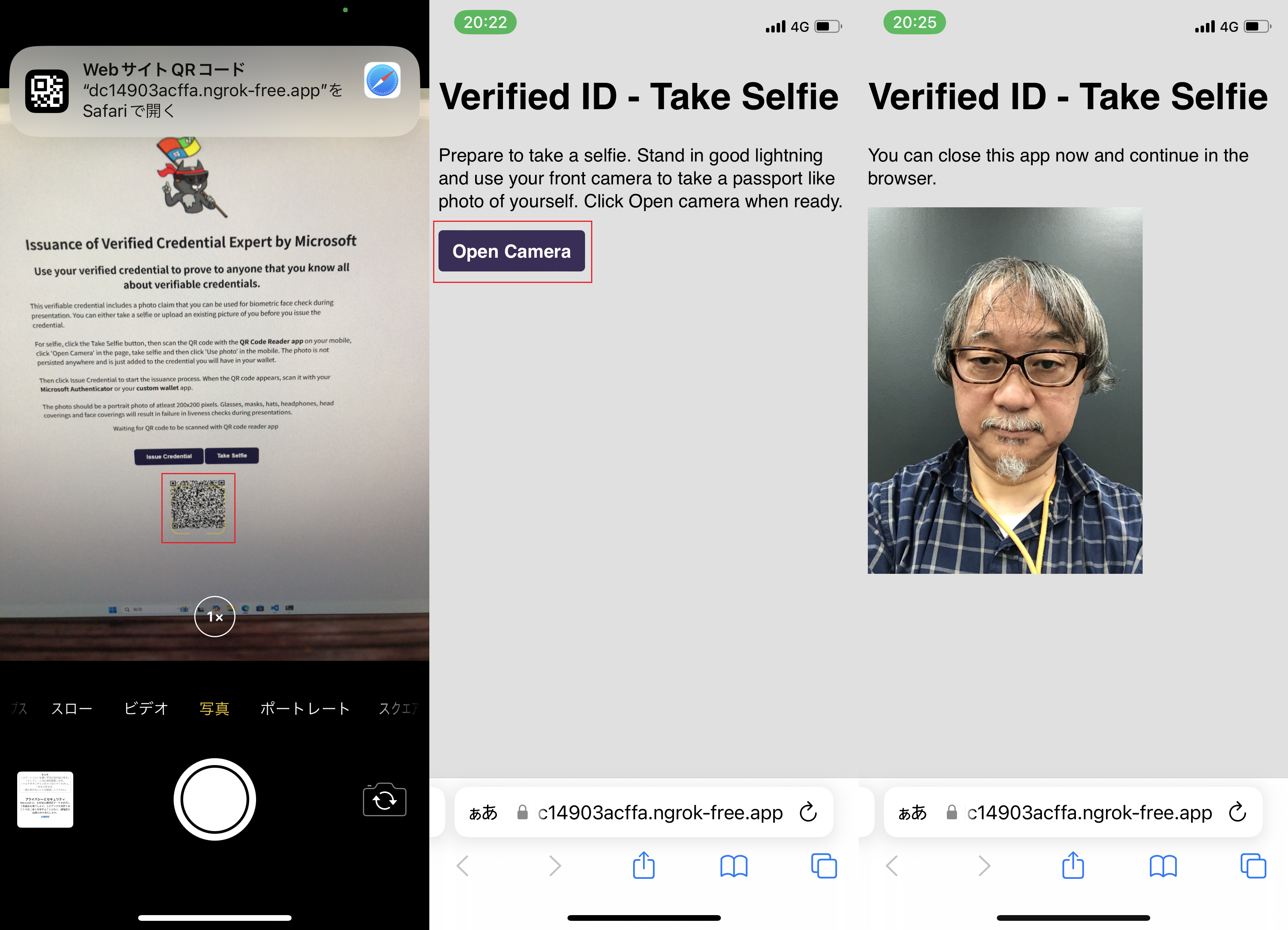Open bookmarks in right Safari toolbar

[1162, 866]
